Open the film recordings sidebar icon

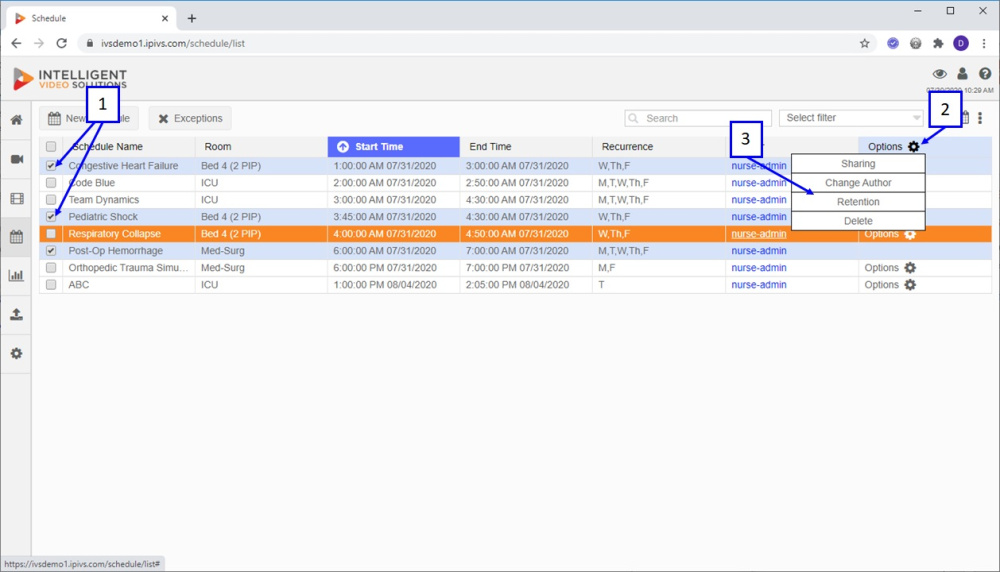click(x=16, y=198)
